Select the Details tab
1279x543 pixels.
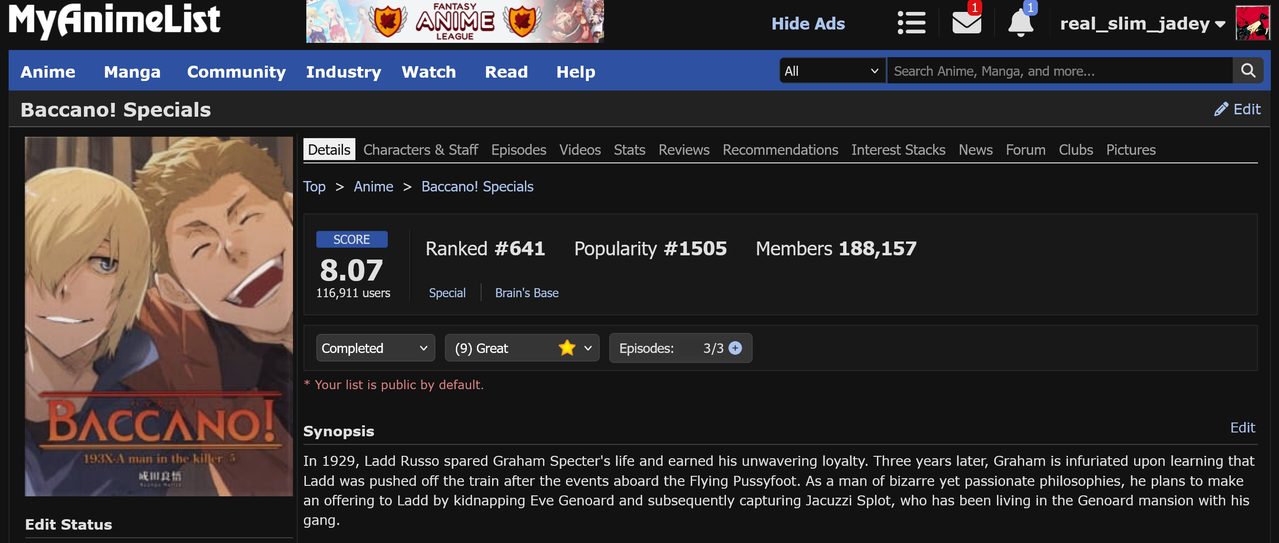(329, 150)
